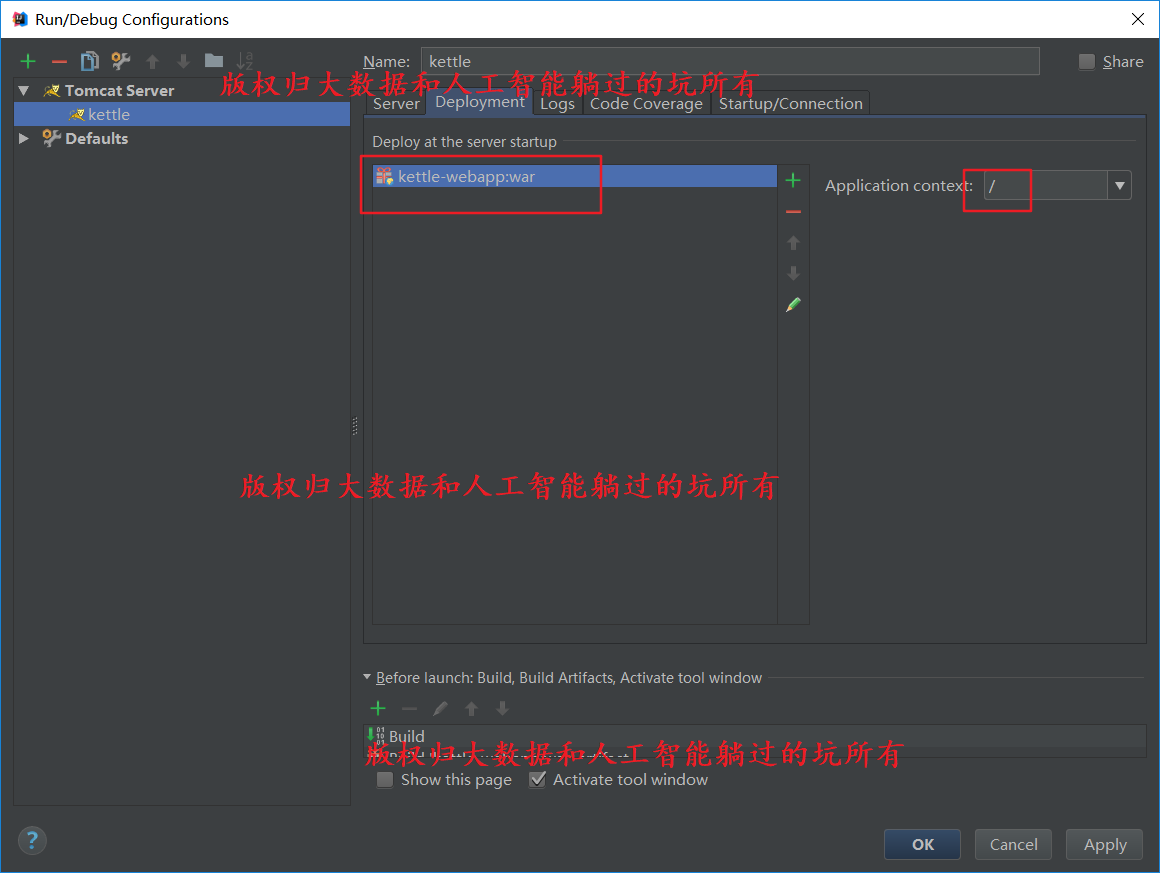This screenshot has width=1160, height=873.
Task: Select the kettle configuration in the tree
Action: click(x=182, y=115)
